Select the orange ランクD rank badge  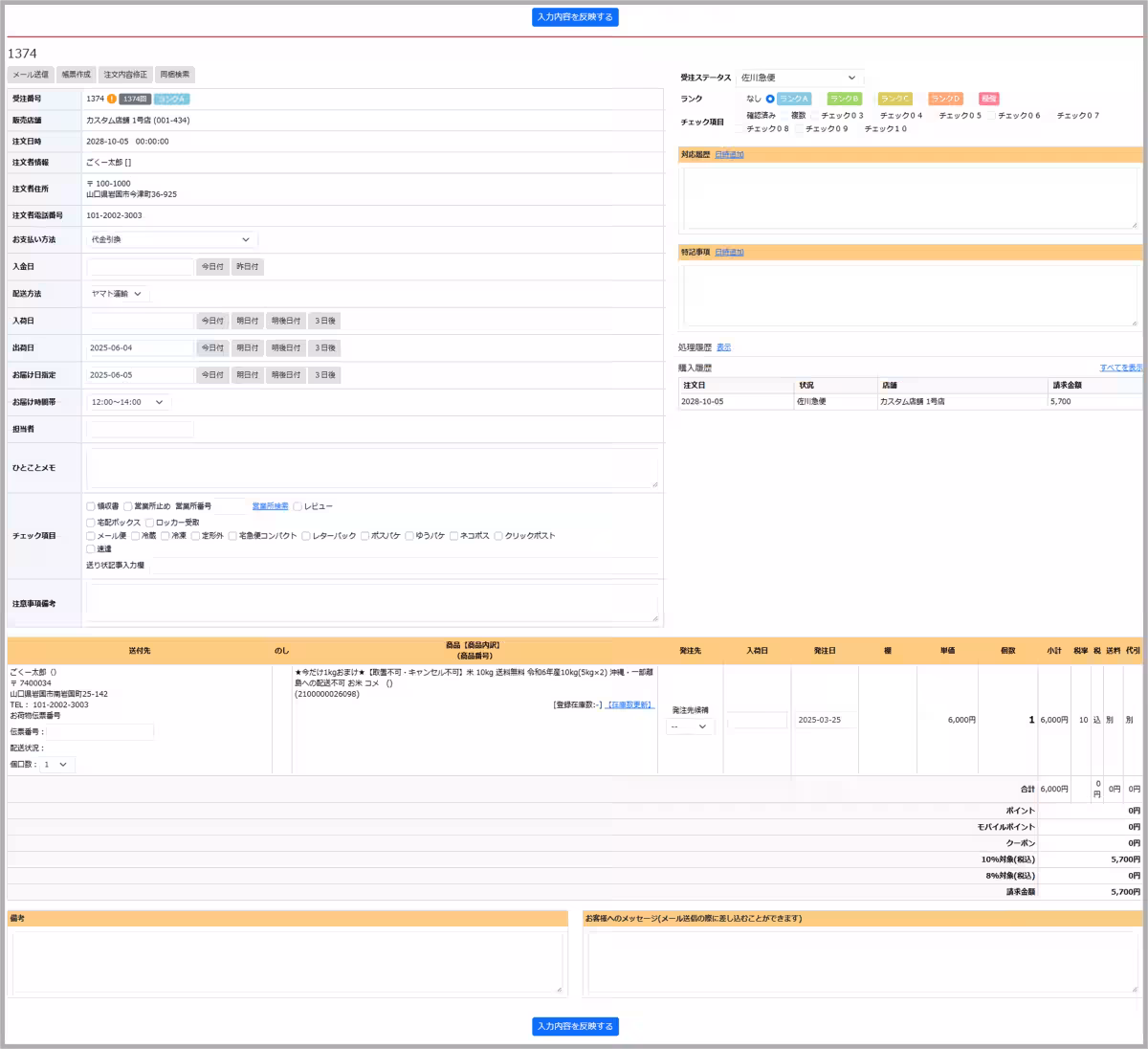(945, 99)
